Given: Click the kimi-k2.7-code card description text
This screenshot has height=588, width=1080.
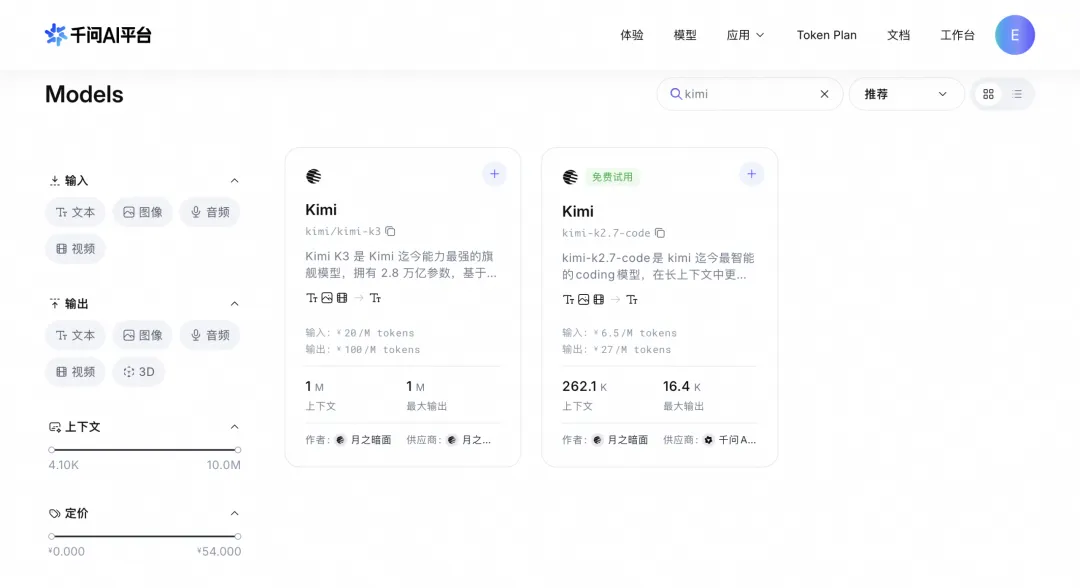Looking at the screenshot, I should 658,266.
